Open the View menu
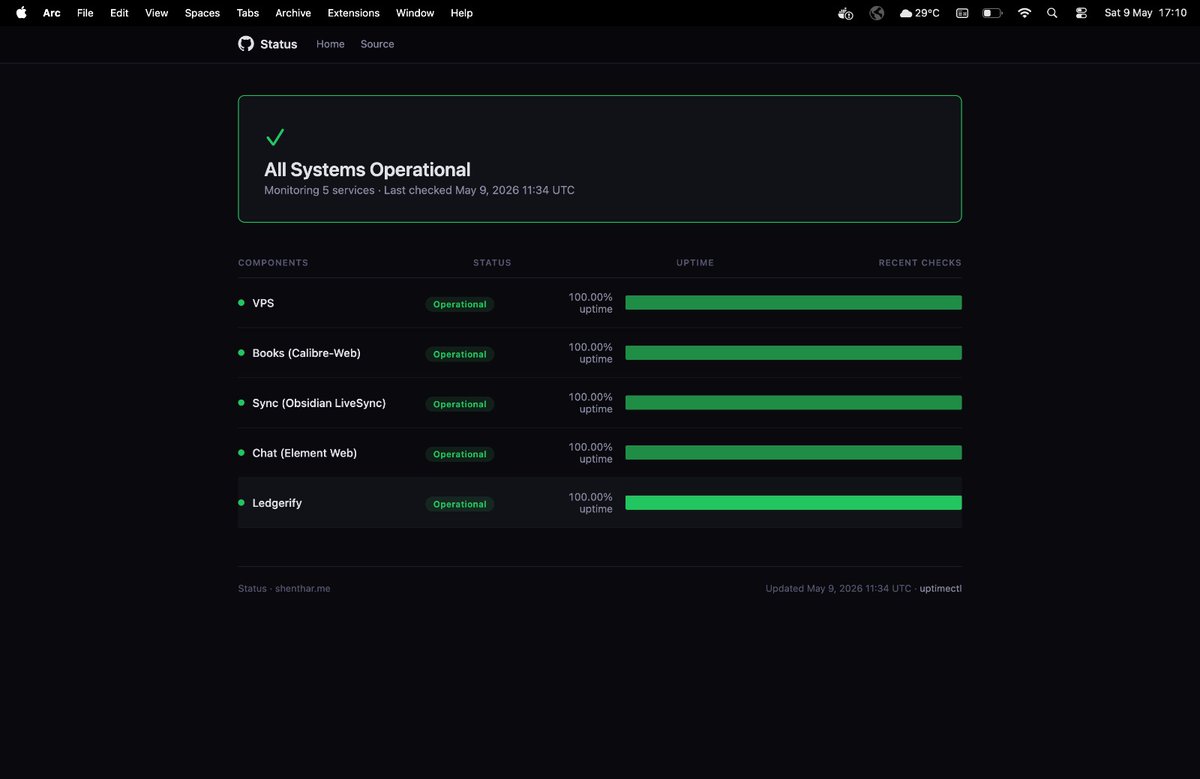1200x779 pixels. click(156, 13)
